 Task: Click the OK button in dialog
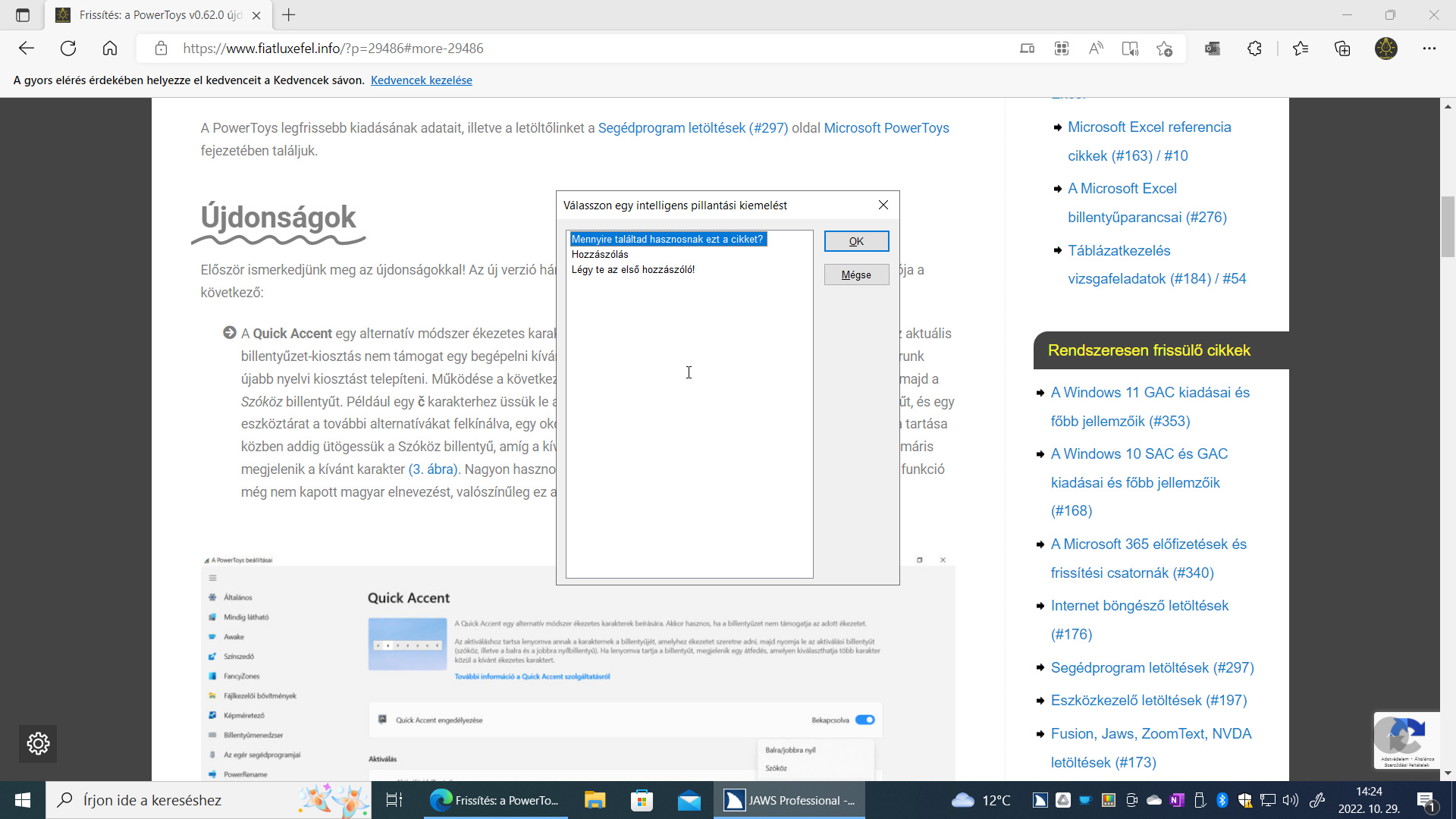(856, 241)
